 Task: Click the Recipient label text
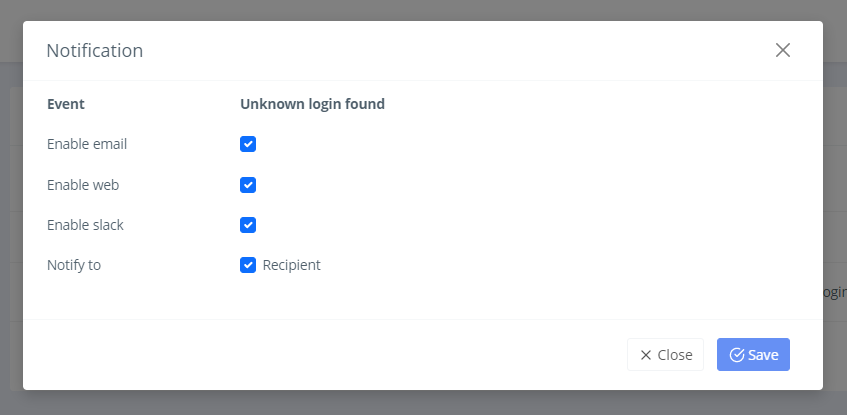coord(291,265)
